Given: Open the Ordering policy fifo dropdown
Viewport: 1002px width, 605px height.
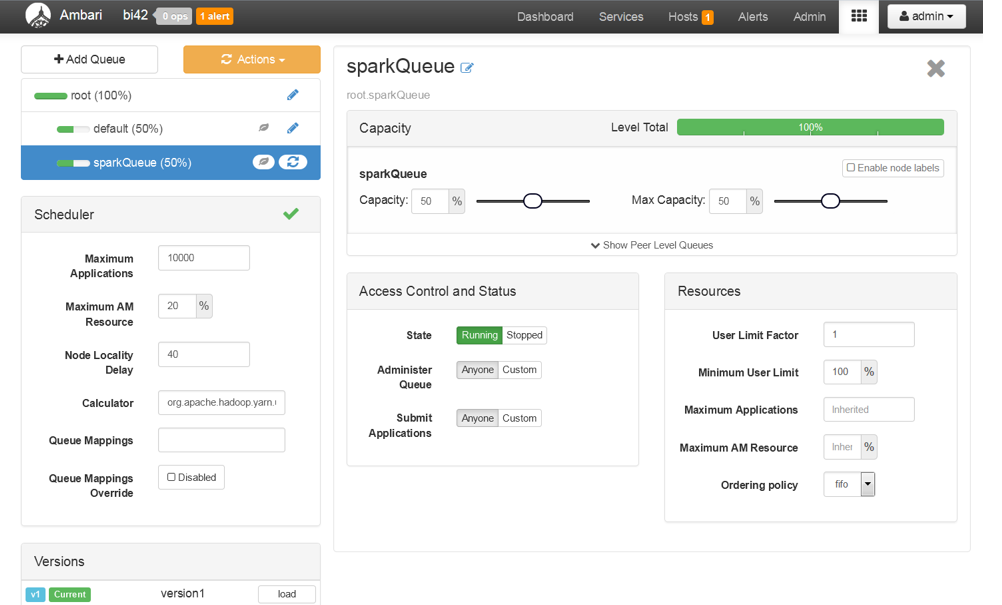Looking at the screenshot, I should 849,484.
